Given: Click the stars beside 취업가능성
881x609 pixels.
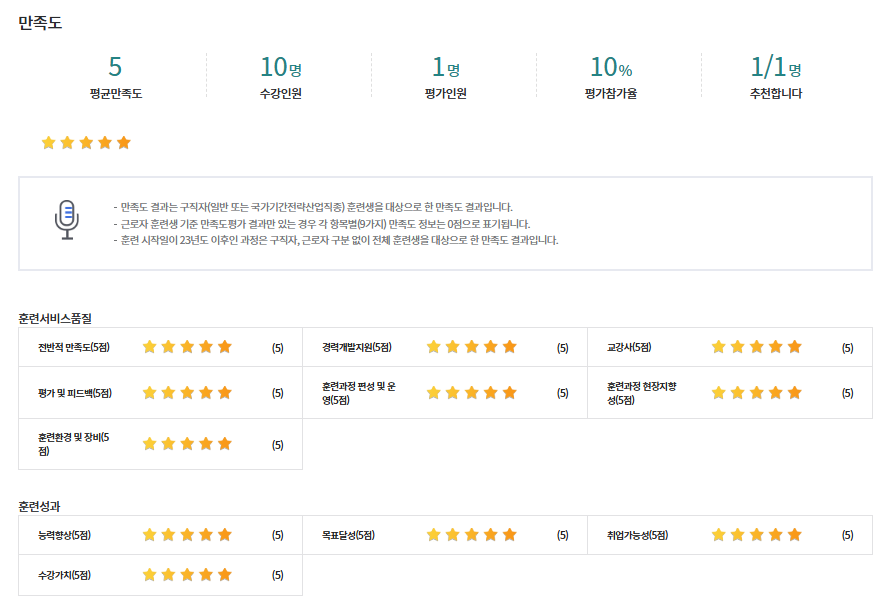Looking at the screenshot, I should 756,535.
